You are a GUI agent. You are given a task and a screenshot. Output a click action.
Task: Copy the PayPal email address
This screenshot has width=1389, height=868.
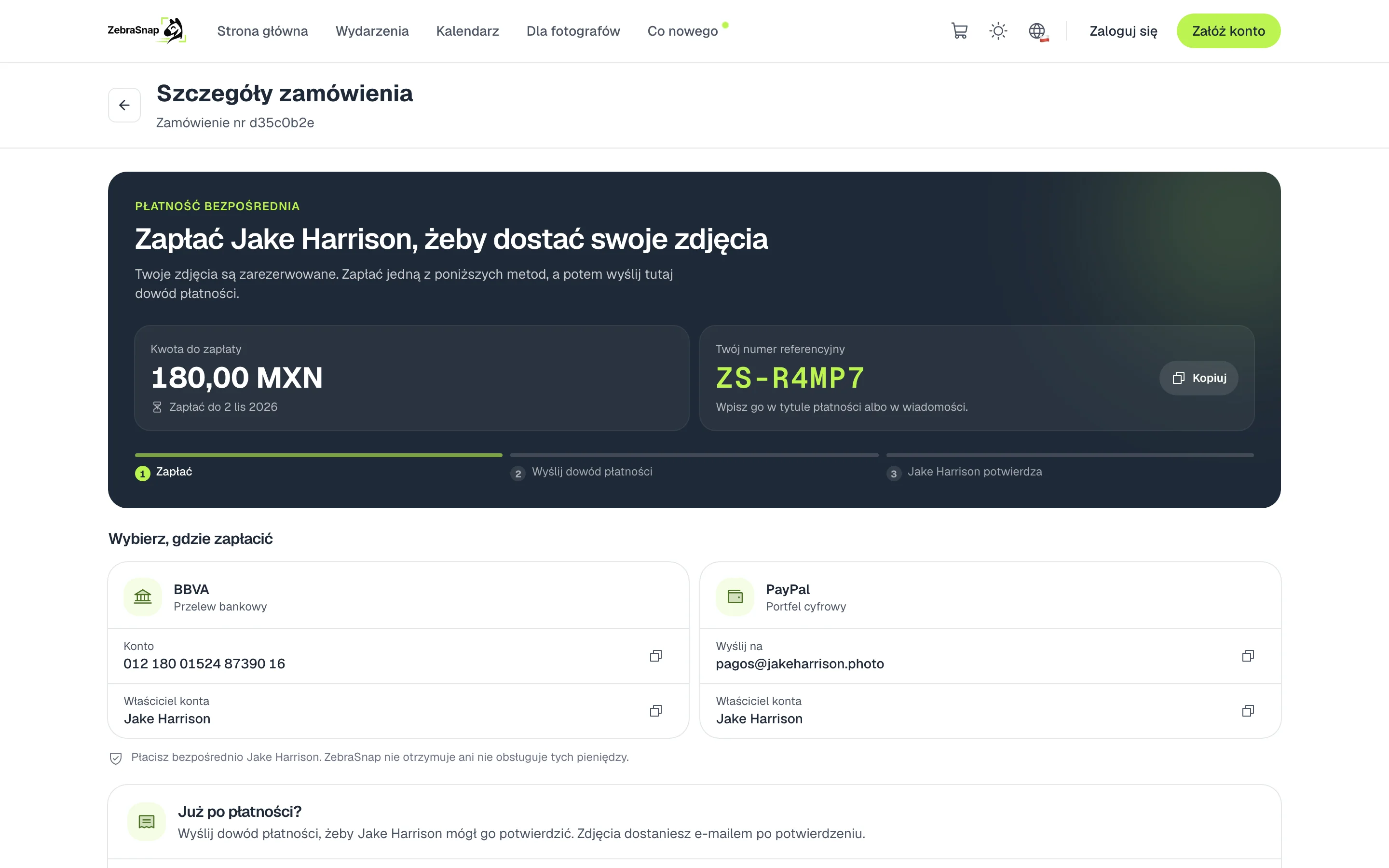click(x=1248, y=656)
